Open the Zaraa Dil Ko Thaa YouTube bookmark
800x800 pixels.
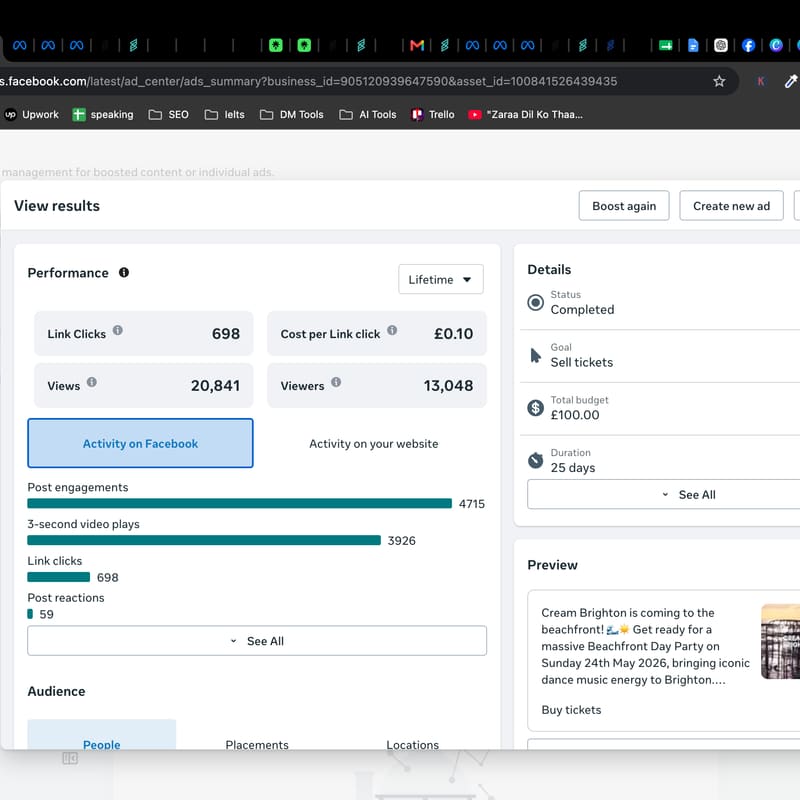526,115
